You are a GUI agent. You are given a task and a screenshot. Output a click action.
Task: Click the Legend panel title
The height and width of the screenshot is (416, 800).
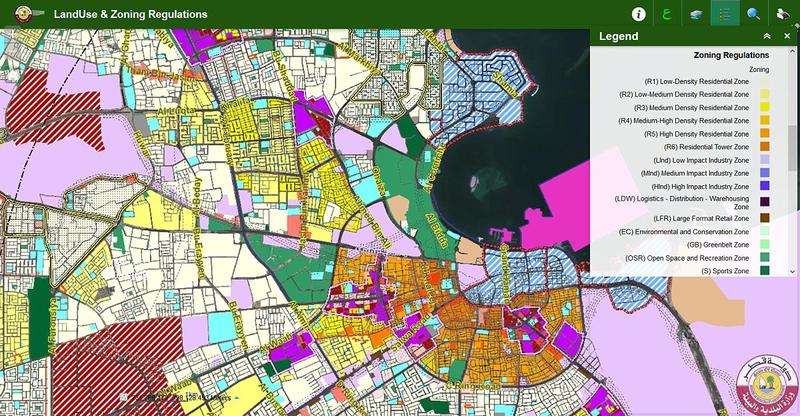tap(619, 37)
